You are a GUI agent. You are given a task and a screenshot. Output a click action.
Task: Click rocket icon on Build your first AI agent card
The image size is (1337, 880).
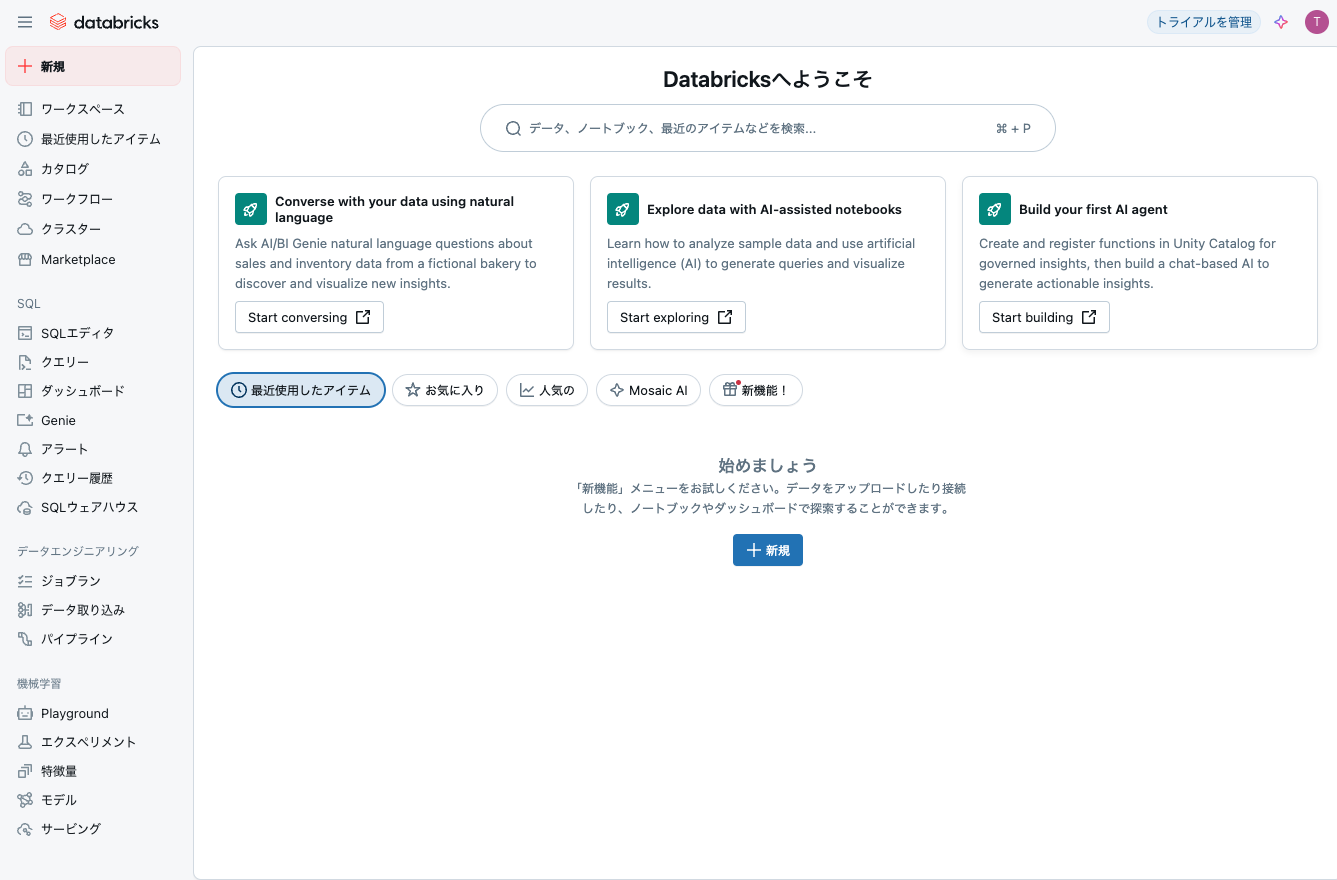(x=995, y=209)
